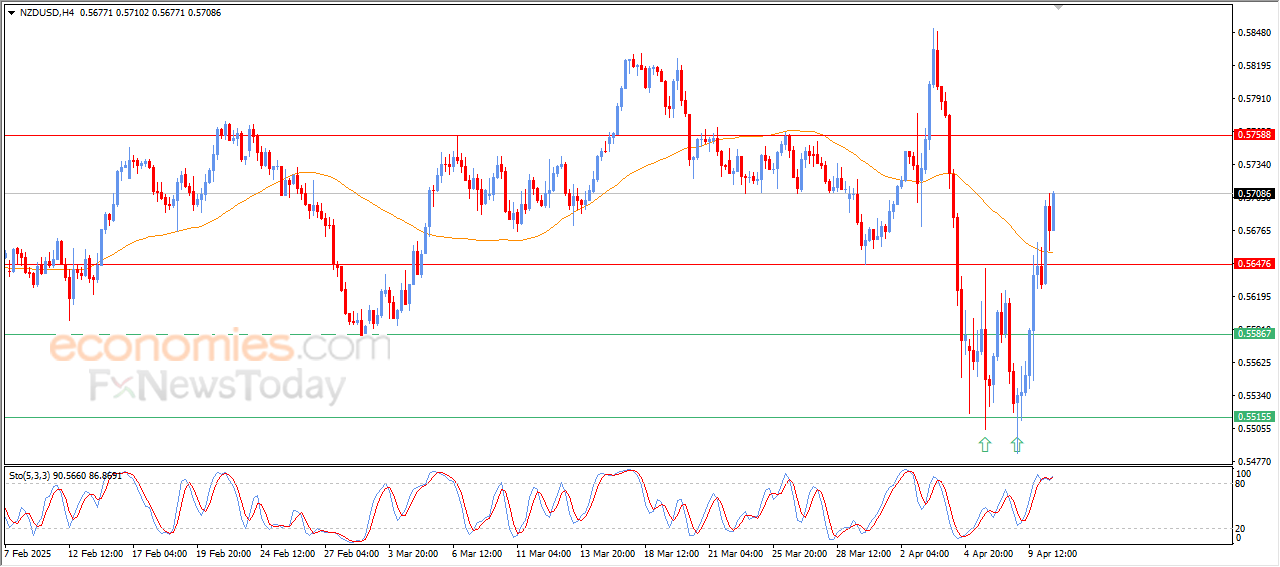Viewport: 1280px width, 567px height.
Task: Click the 18 Mar 12:00 time label
Action: pos(672,553)
